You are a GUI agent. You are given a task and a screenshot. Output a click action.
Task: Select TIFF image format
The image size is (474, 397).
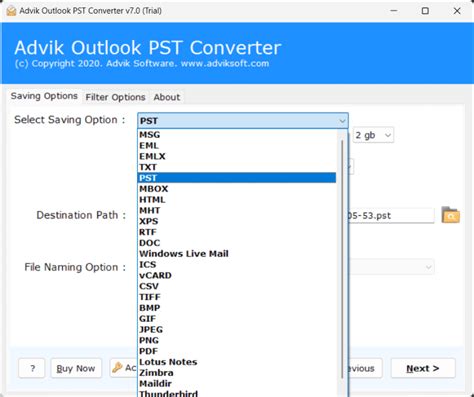[237, 297]
